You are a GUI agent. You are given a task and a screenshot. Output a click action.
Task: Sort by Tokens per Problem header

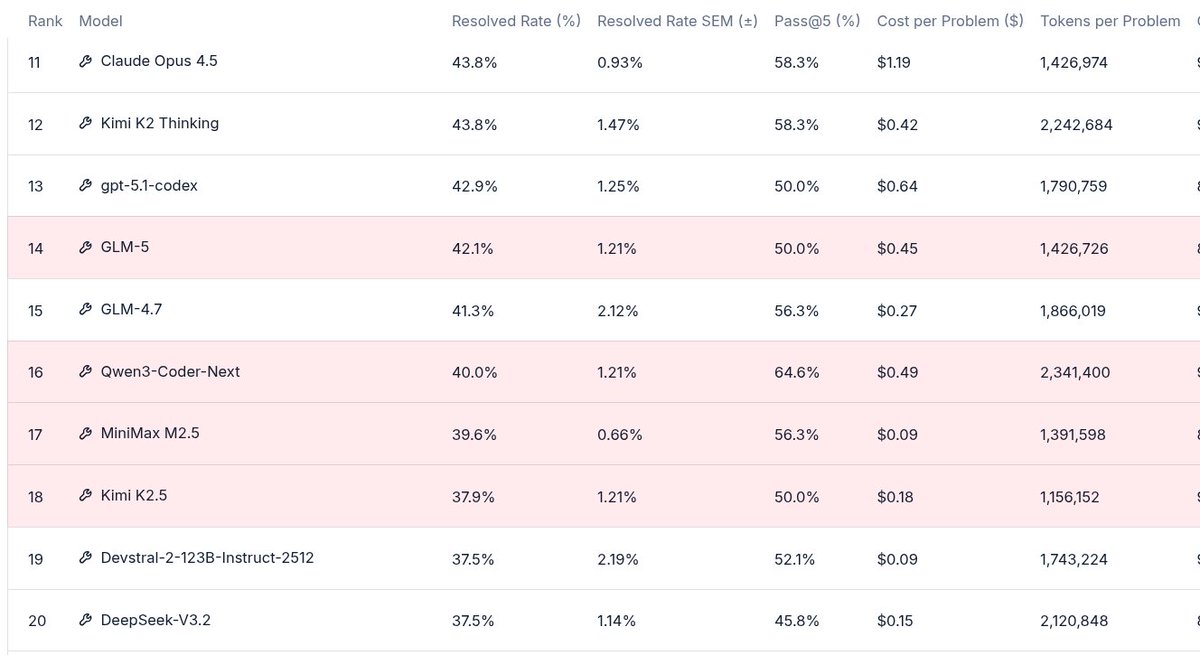[1110, 21]
